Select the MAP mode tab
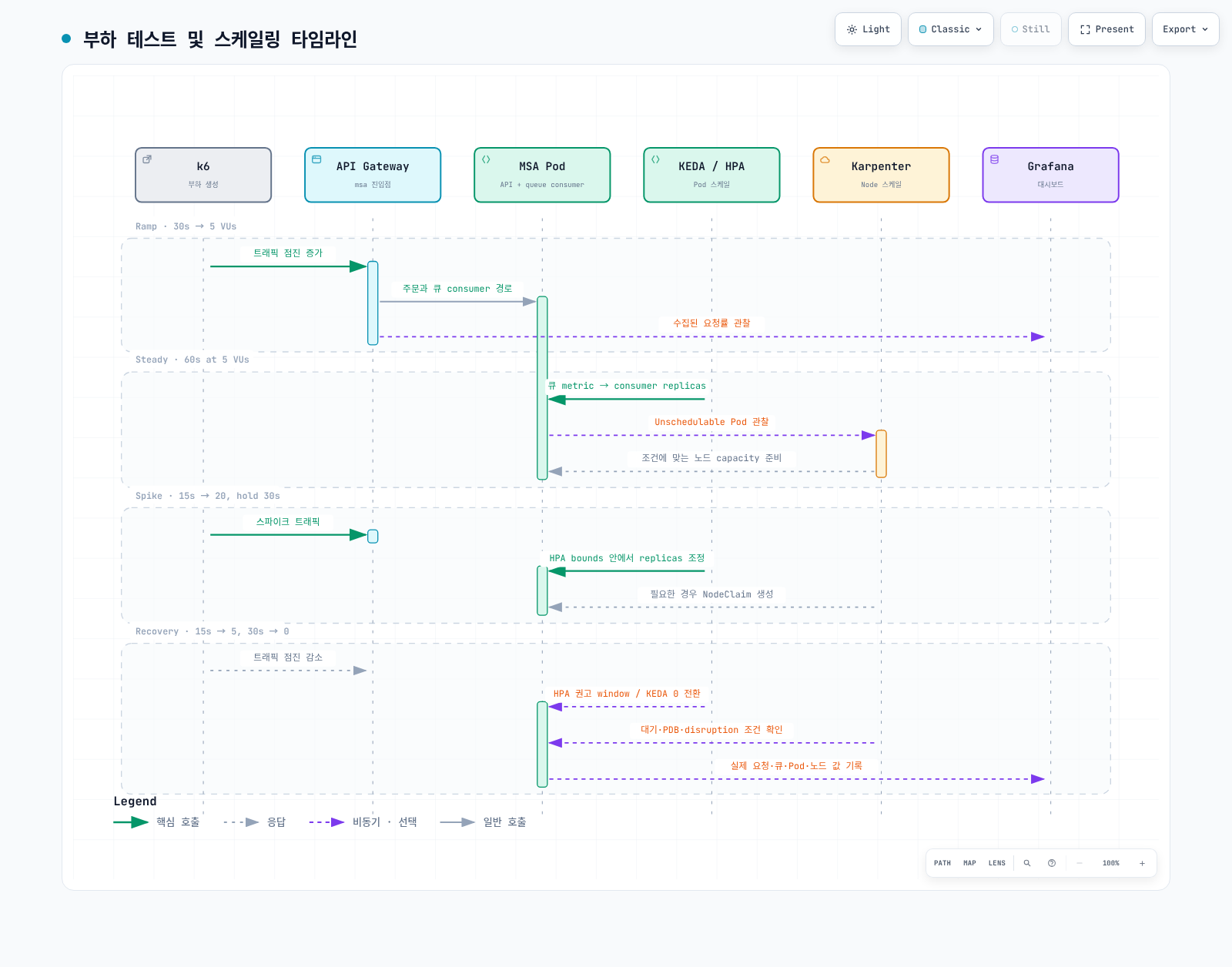Viewport: 1232px width, 967px height. [969, 863]
